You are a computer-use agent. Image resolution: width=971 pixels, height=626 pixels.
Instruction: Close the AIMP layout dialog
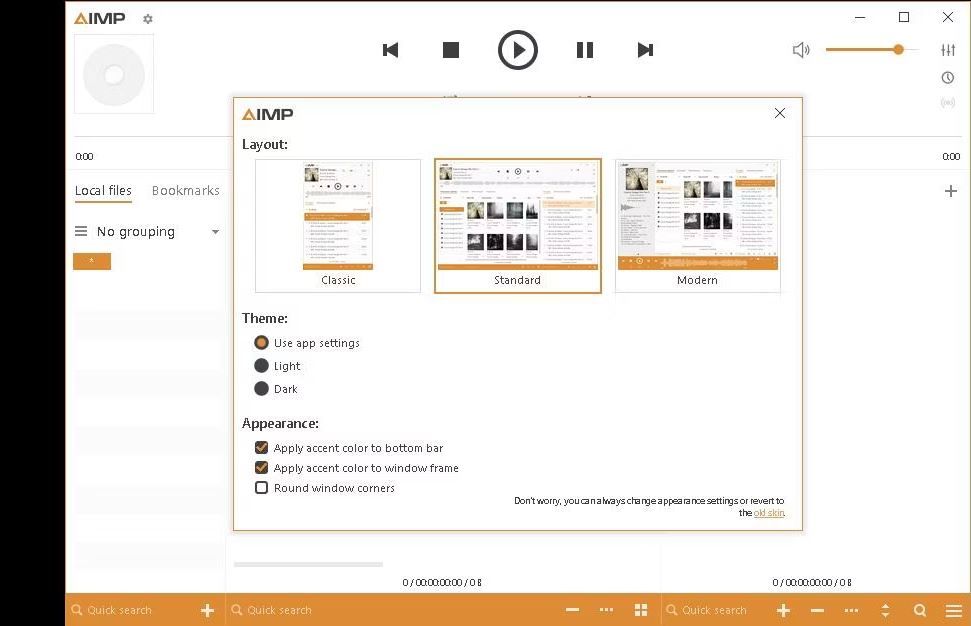click(780, 113)
